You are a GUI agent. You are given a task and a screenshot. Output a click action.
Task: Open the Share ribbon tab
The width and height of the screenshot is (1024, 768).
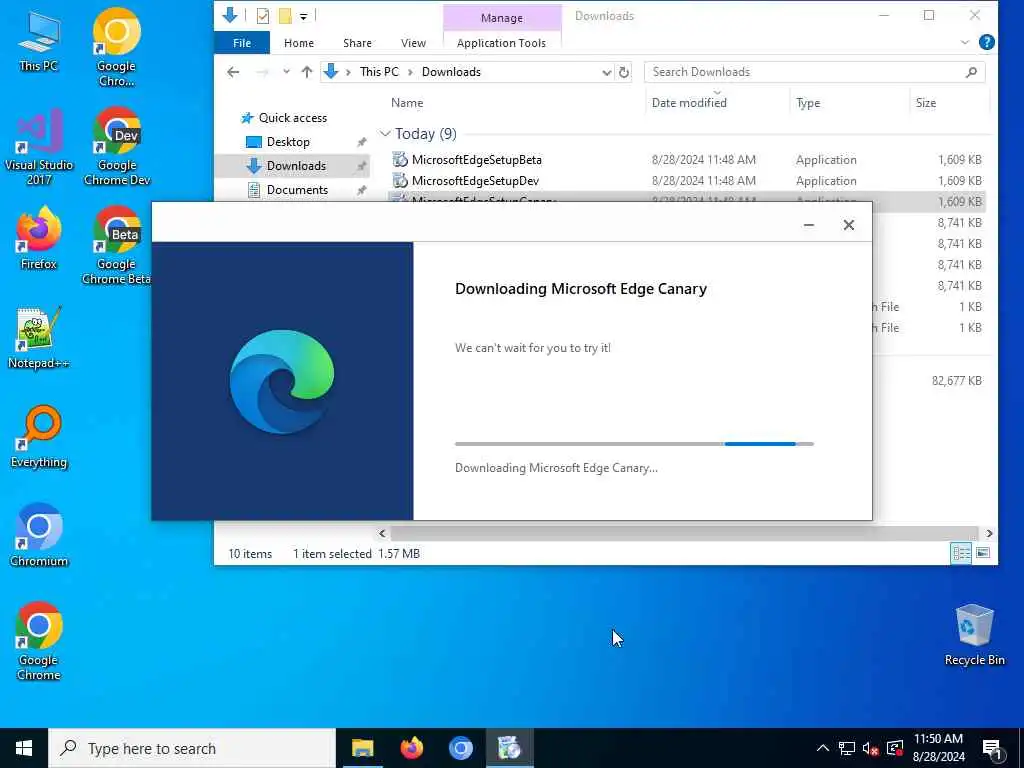pos(357,43)
